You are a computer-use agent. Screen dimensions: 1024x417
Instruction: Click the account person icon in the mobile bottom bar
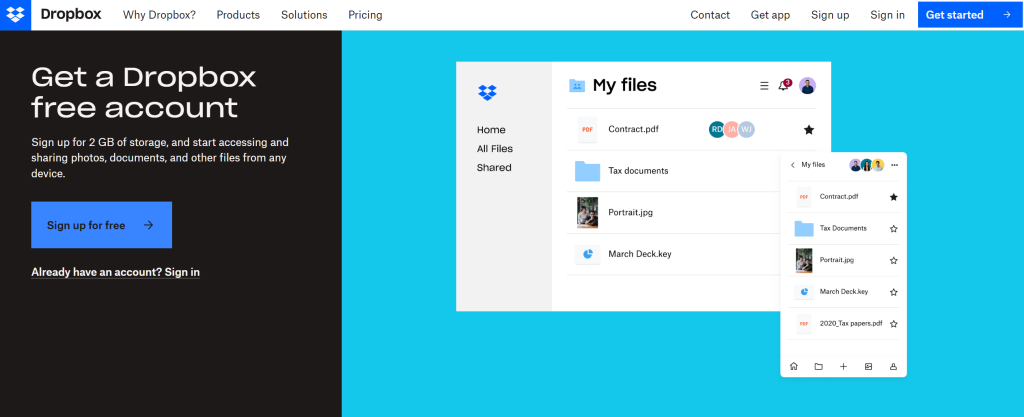[893, 367]
